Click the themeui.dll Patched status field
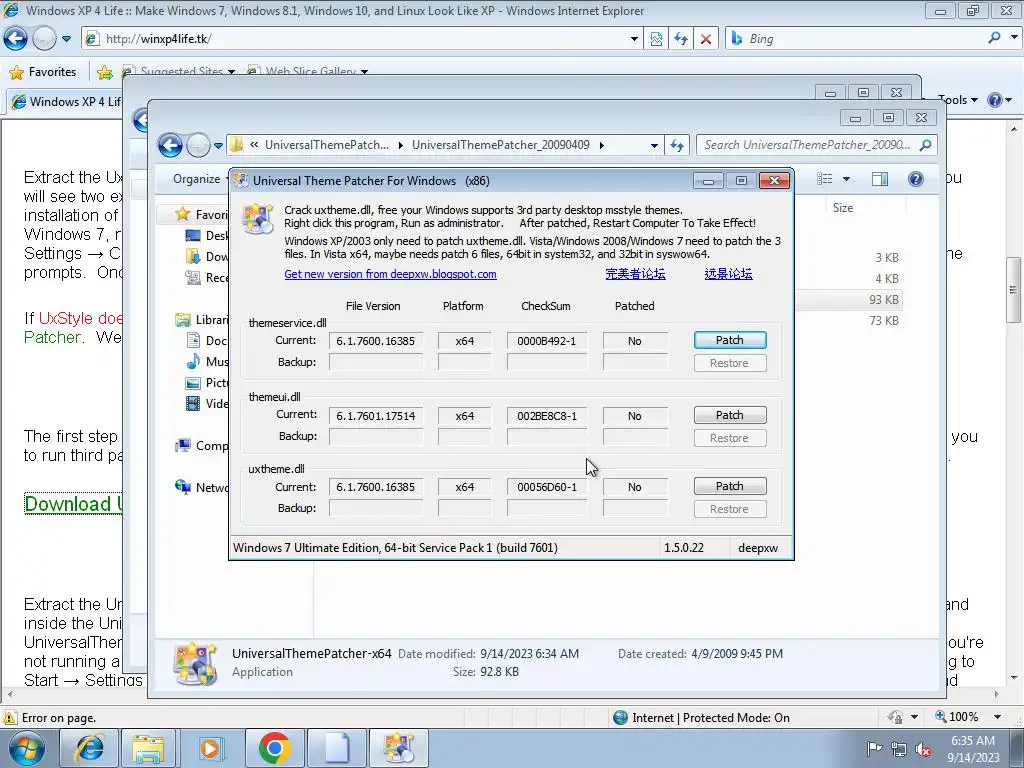Screen dimensions: 1024x768 click(635, 416)
